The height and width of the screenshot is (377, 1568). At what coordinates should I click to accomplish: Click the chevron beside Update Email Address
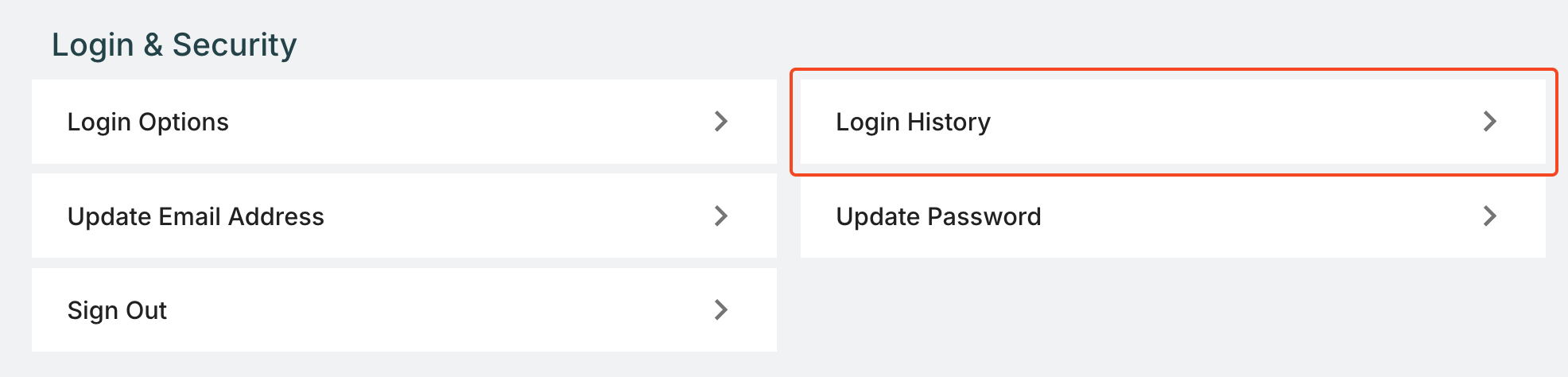[720, 216]
